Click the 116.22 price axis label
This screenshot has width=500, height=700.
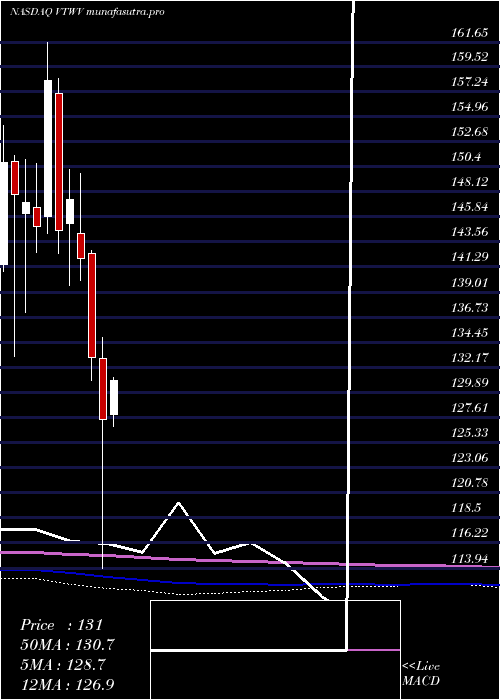[x=470, y=533]
